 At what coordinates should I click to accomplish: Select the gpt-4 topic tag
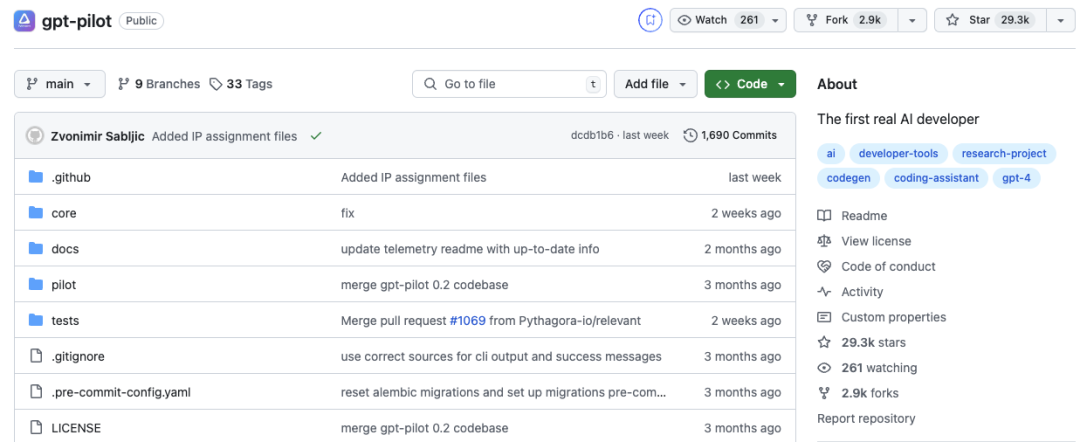pos(1017,178)
